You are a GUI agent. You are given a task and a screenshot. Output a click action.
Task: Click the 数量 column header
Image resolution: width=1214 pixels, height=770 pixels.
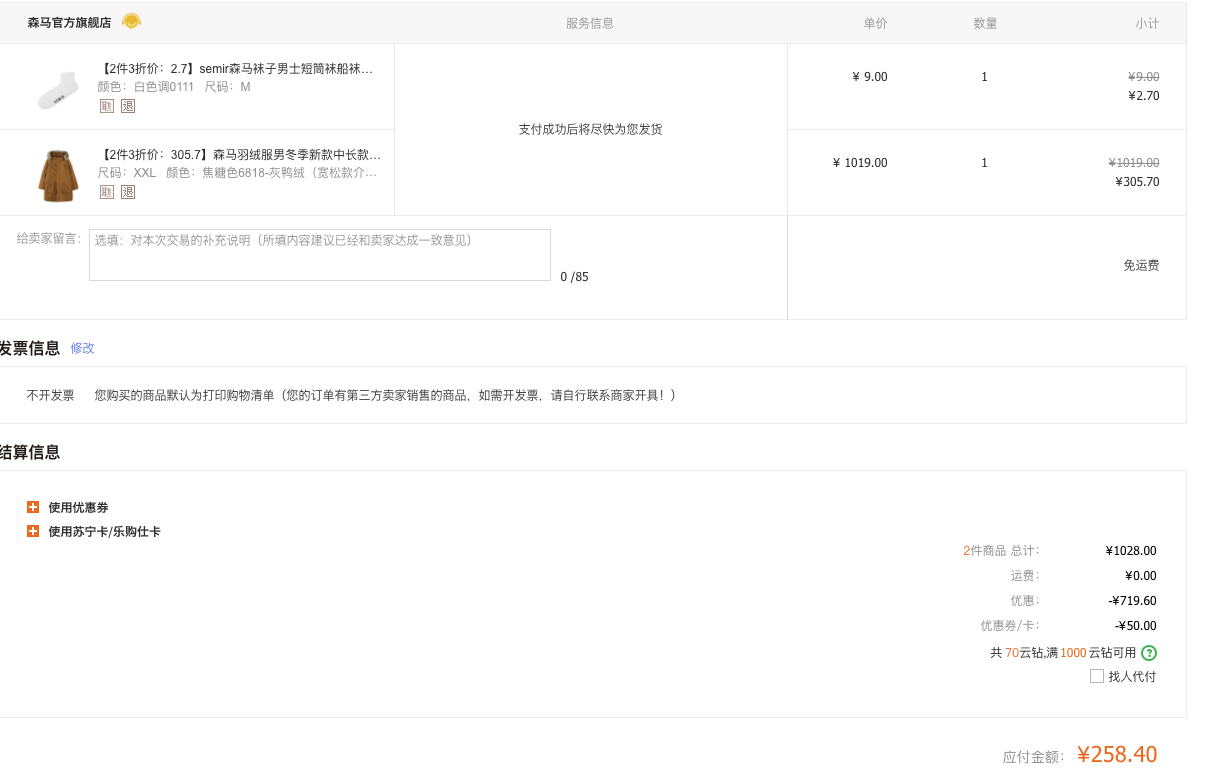pyautogui.click(x=985, y=23)
